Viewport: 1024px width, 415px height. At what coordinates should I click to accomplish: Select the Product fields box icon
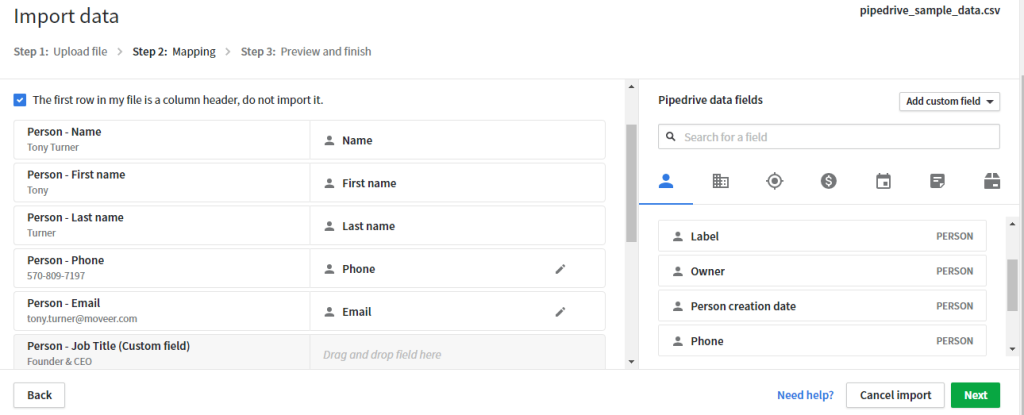coord(991,181)
